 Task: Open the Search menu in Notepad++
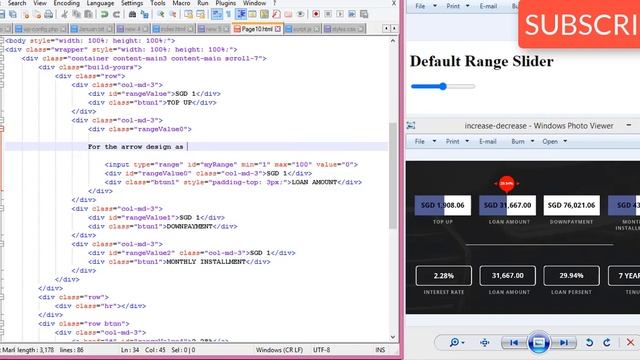[17, 3]
